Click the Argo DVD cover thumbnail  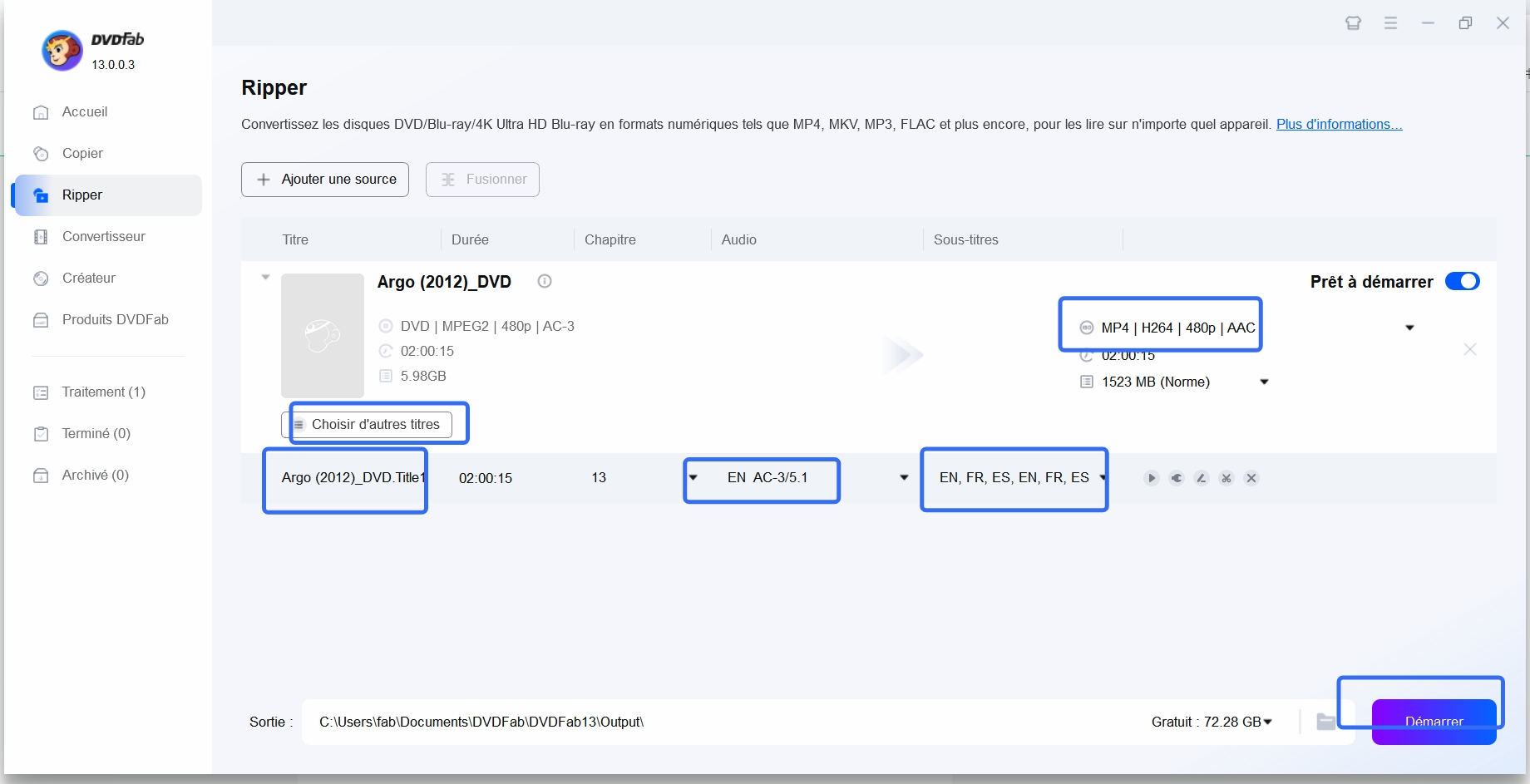323,336
